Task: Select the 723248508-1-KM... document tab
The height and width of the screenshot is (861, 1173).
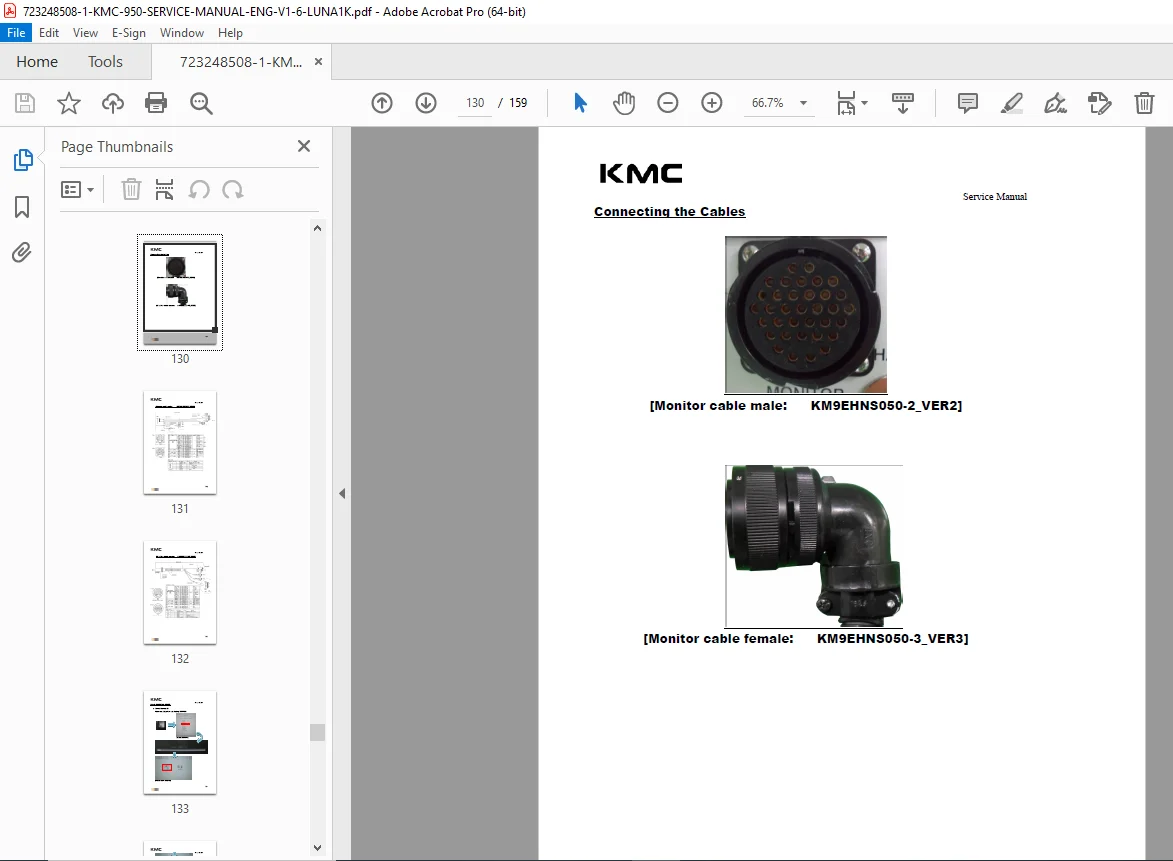Action: [241, 62]
